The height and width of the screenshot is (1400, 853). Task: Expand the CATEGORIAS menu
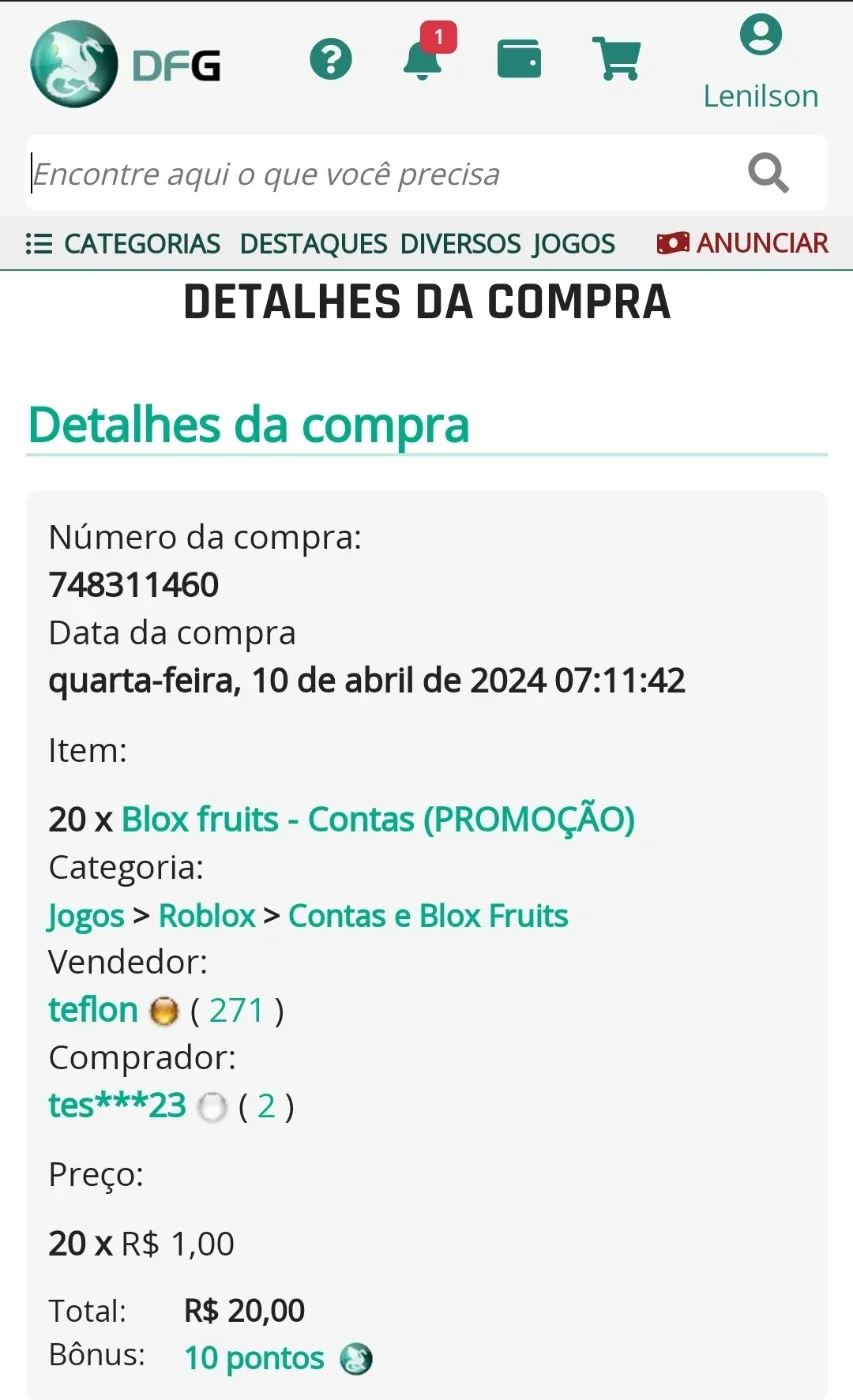tap(123, 243)
